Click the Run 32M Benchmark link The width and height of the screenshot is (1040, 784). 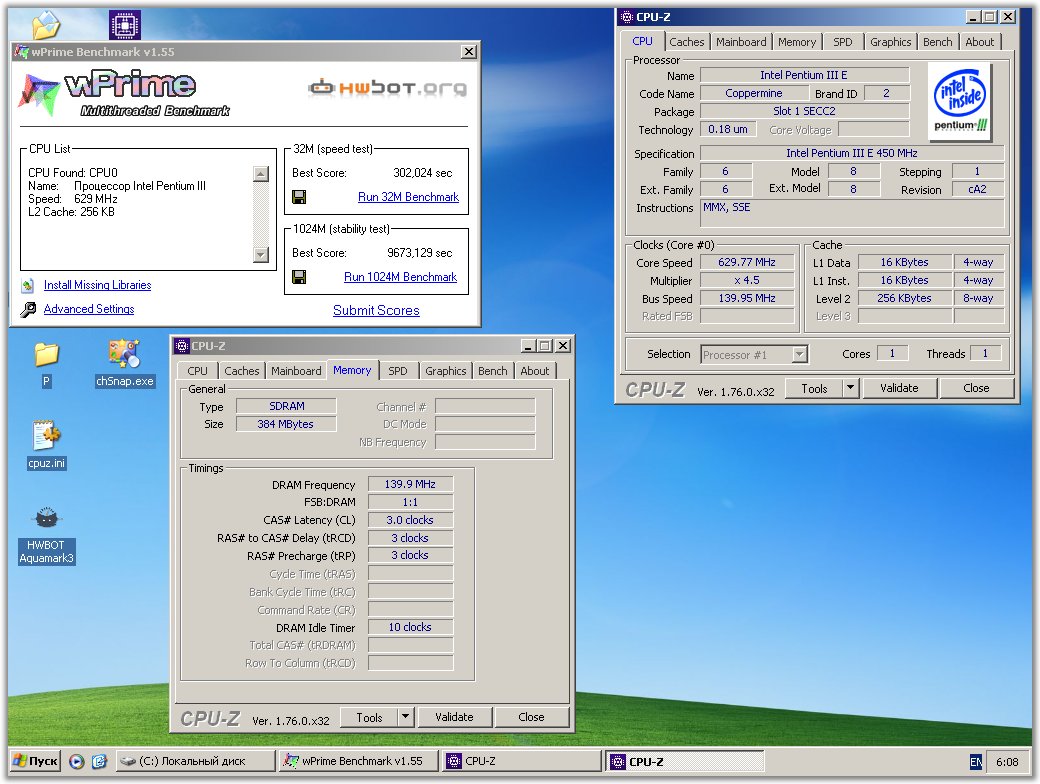pos(409,197)
